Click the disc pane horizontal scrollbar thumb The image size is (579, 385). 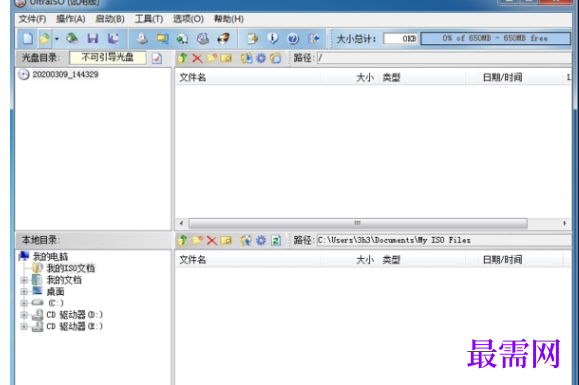coord(358,223)
